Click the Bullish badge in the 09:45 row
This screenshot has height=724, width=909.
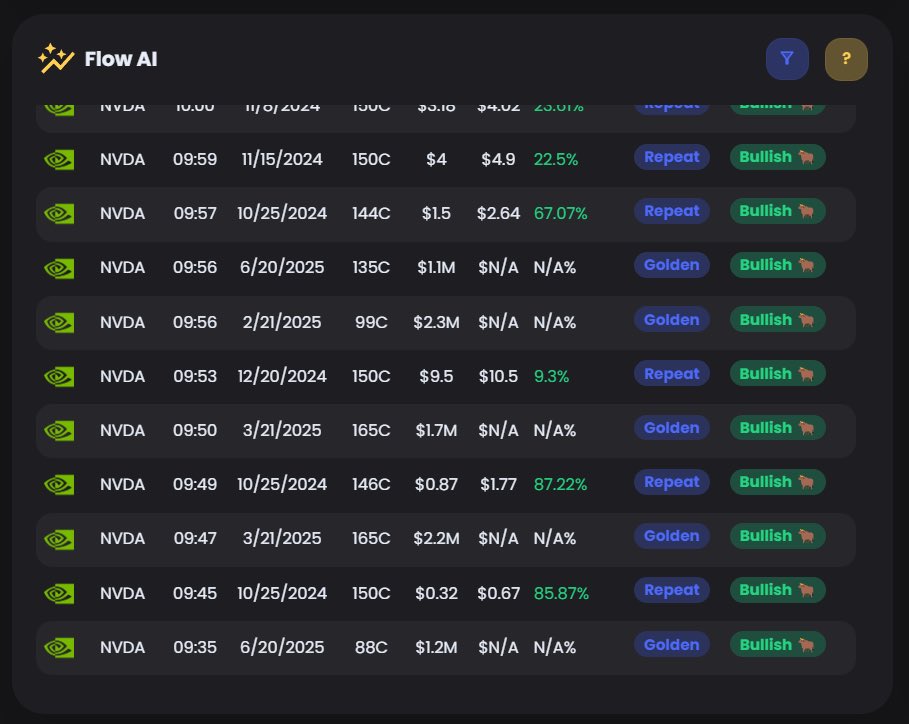[777, 590]
